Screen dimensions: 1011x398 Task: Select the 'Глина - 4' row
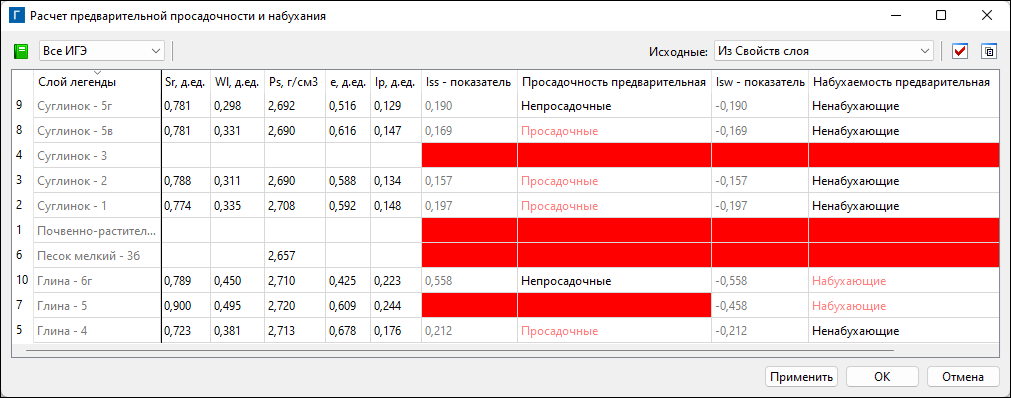pos(506,330)
